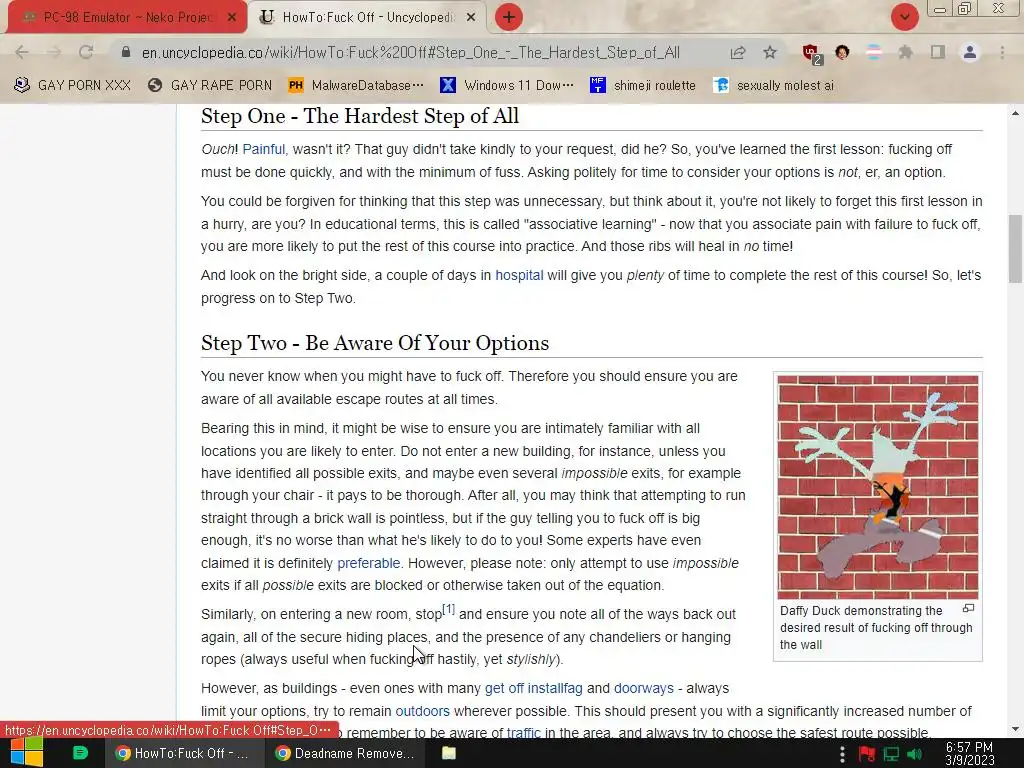View site information via the lock icon
Screen dimensions: 1024x768
pyautogui.click(x=126, y=52)
